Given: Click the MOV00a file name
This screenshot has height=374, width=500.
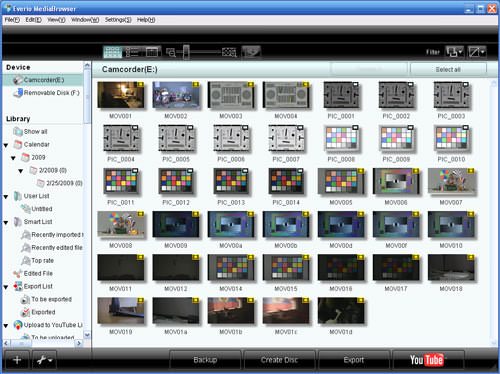Looking at the screenshot, I should [x=231, y=246].
